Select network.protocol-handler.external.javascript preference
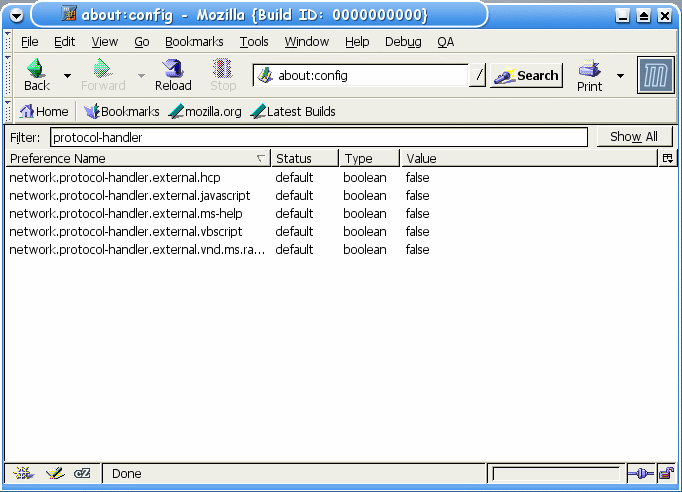This screenshot has width=682, height=492. coord(130,195)
